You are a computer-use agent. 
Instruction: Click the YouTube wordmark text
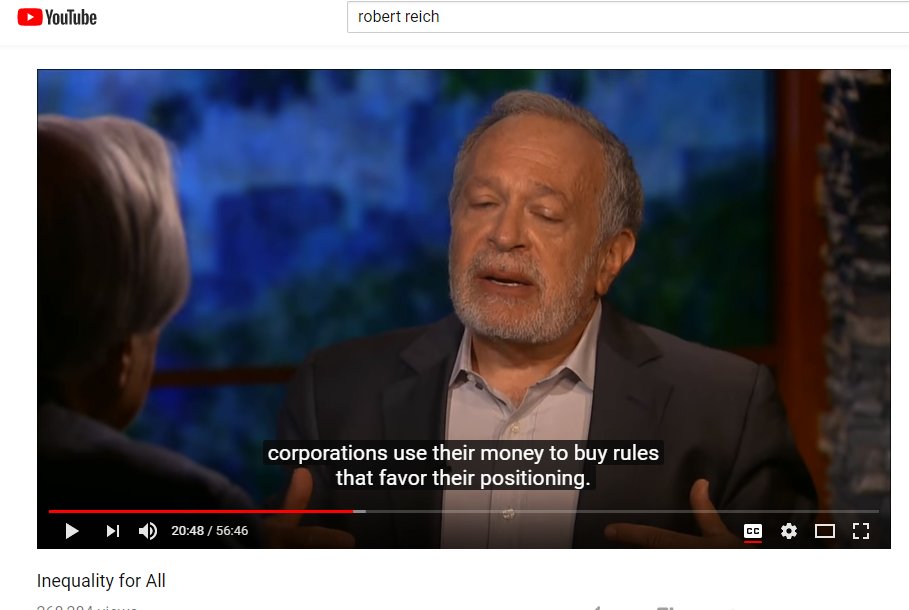[71, 17]
